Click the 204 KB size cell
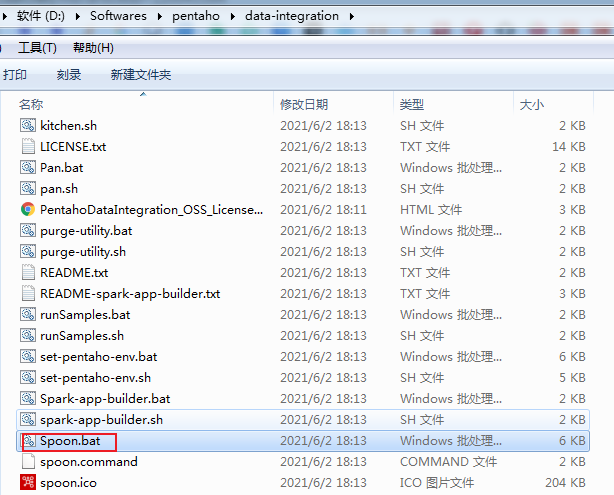Viewport: 614px width, 495px height. [565, 483]
